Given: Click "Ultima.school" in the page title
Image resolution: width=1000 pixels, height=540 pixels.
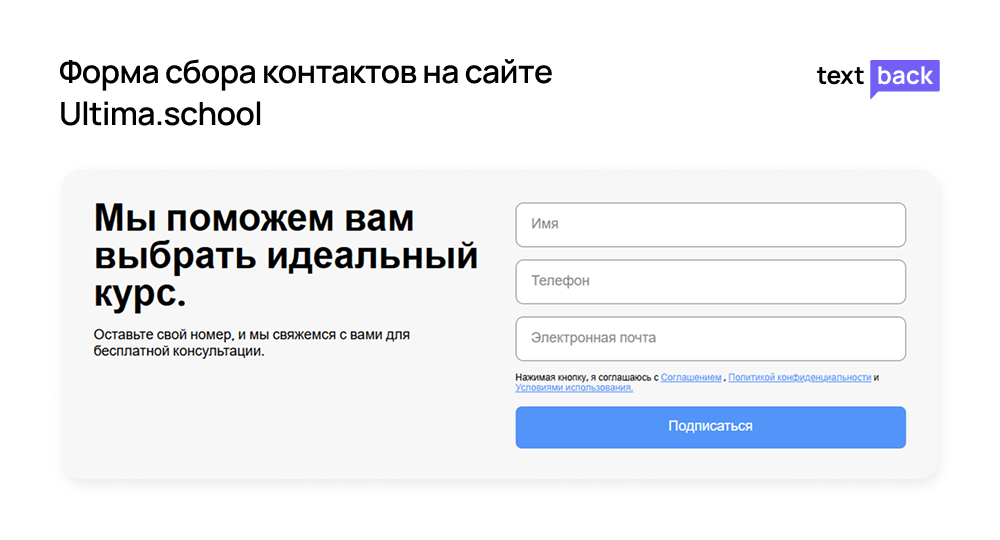Looking at the screenshot, I should 160,114.
